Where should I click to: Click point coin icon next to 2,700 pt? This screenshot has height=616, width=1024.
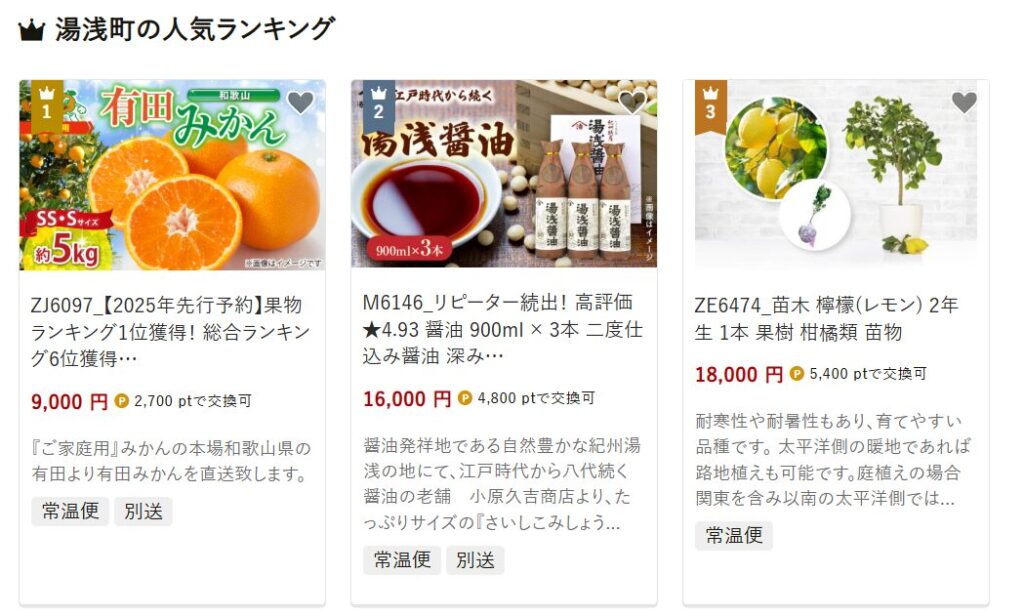(x=121, y=400)
